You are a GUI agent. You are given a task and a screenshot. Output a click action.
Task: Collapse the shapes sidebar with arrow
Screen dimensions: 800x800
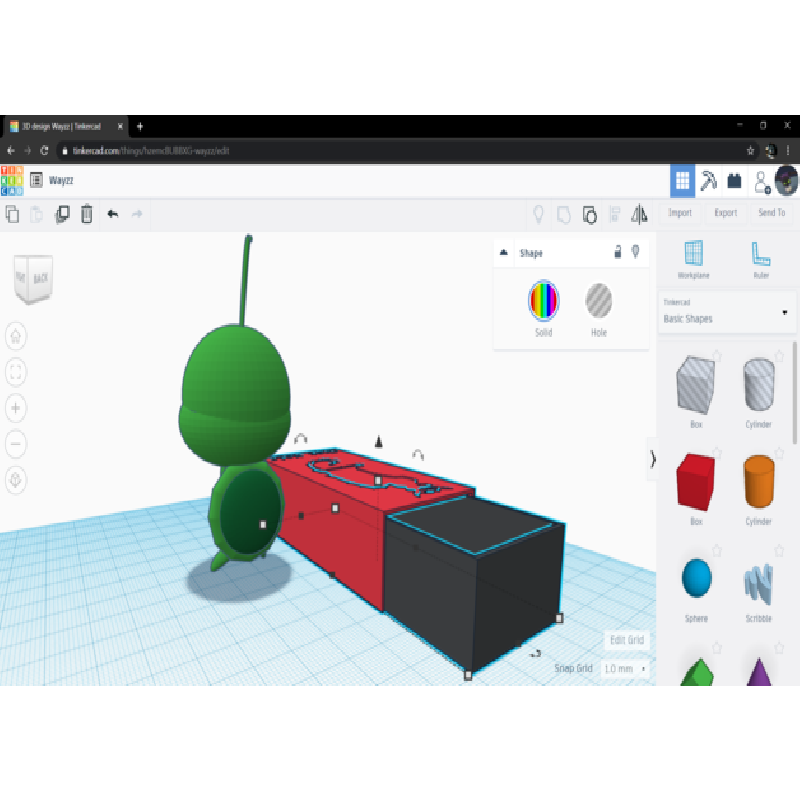coord(653,459)
